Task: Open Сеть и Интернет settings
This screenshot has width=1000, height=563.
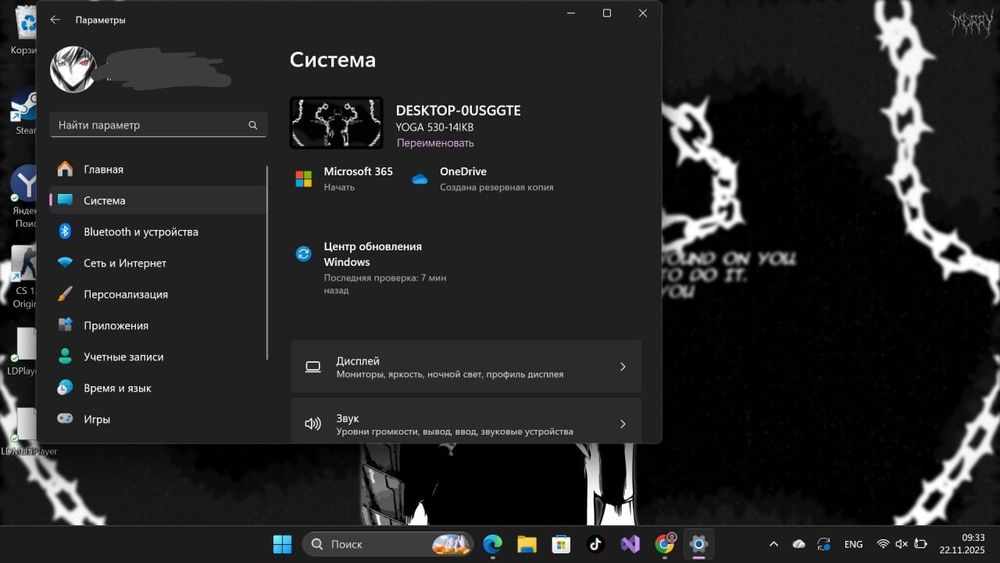Action: point(158,263)
